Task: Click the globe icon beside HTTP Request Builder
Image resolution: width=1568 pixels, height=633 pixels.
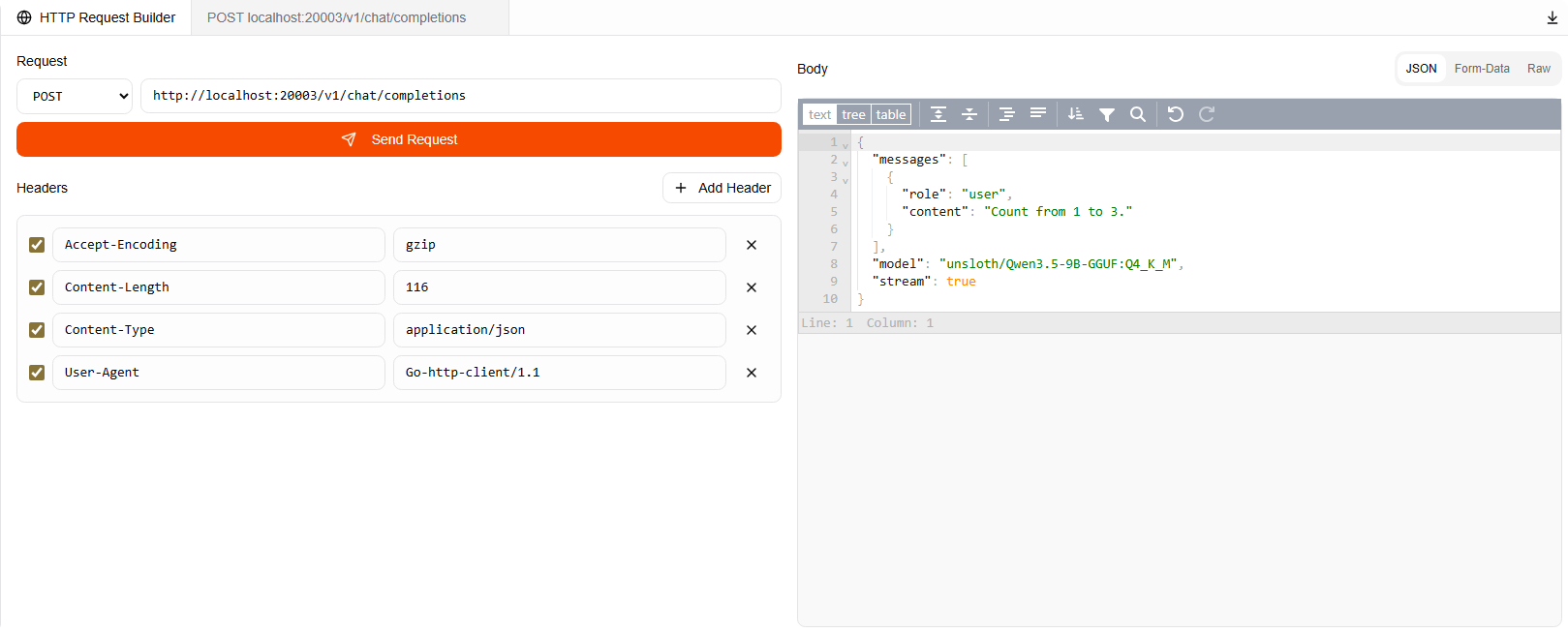Action: [x=24, y=17]
